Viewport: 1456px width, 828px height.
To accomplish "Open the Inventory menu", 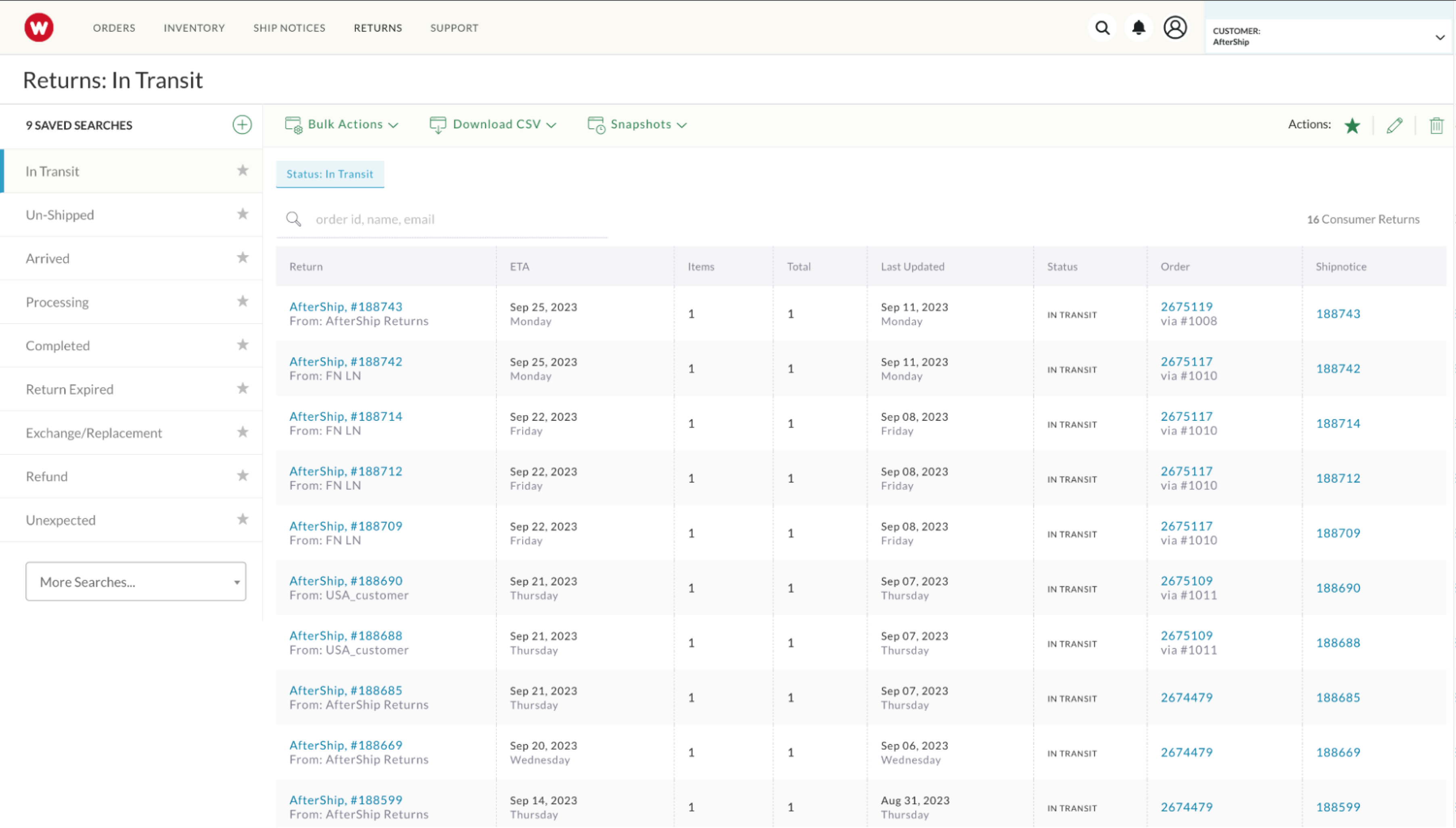I will click(x=195, y=28).
